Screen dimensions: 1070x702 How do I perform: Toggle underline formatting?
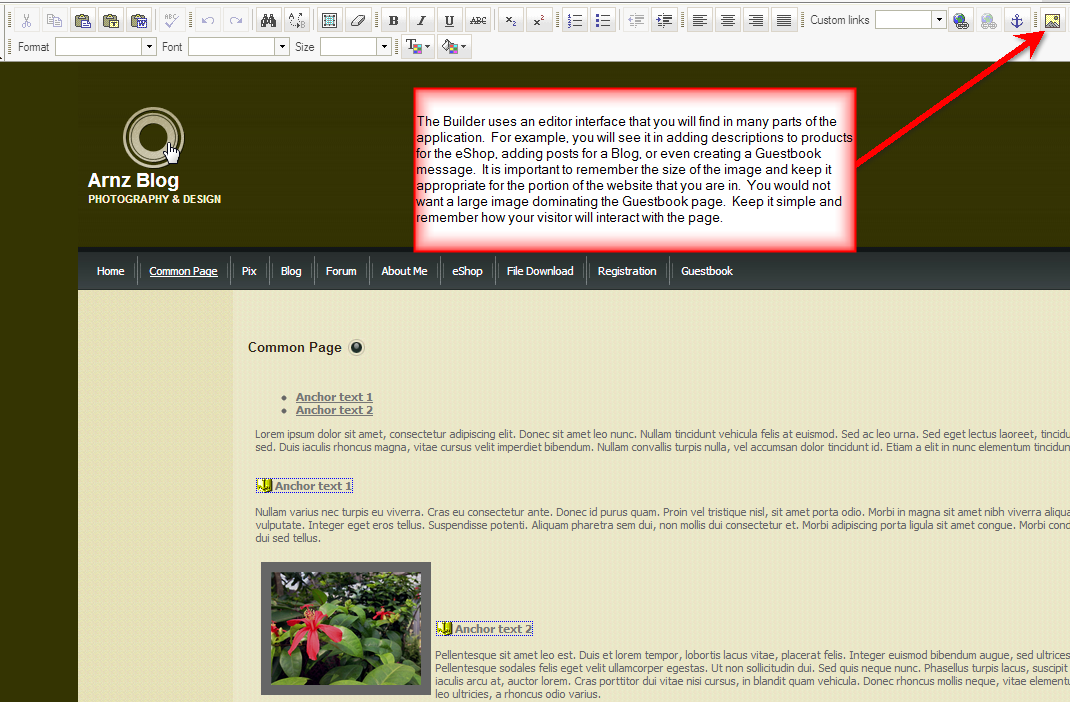pos(450,21)
